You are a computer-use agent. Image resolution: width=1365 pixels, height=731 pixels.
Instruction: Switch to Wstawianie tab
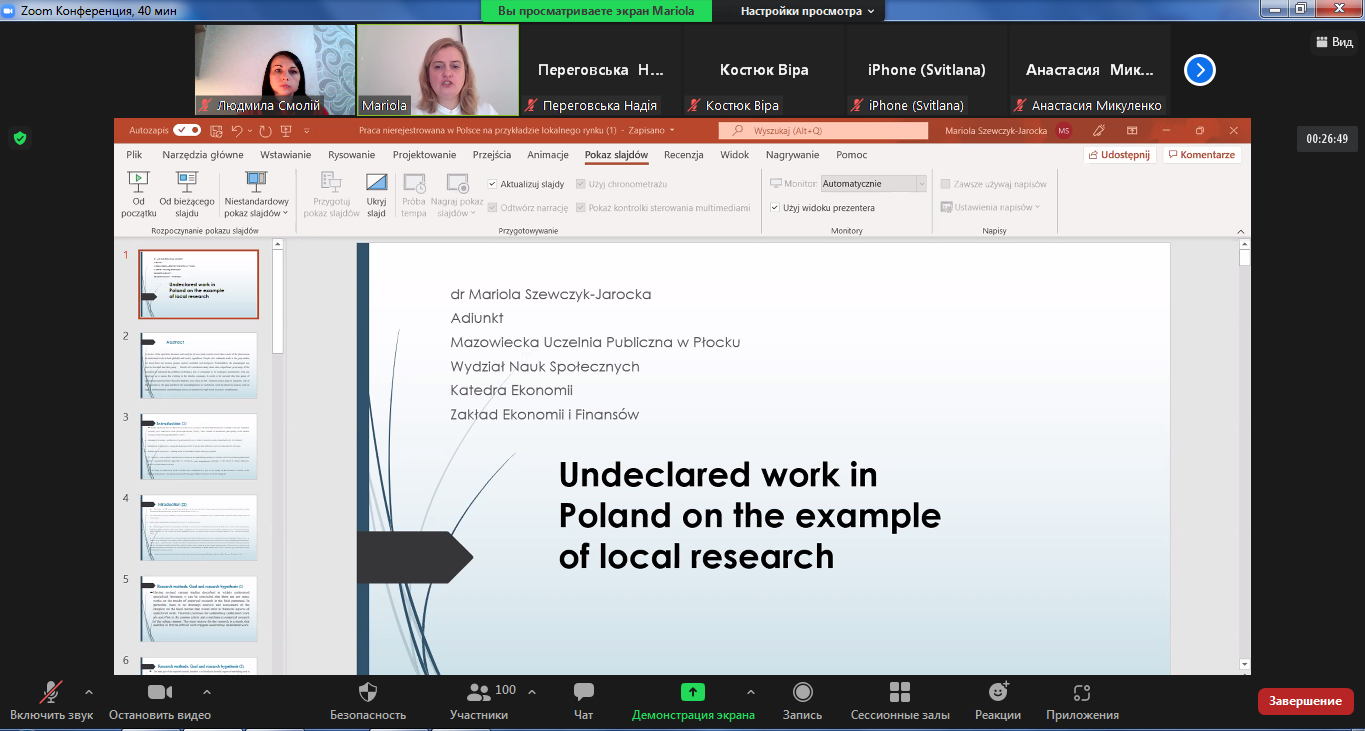285,155
